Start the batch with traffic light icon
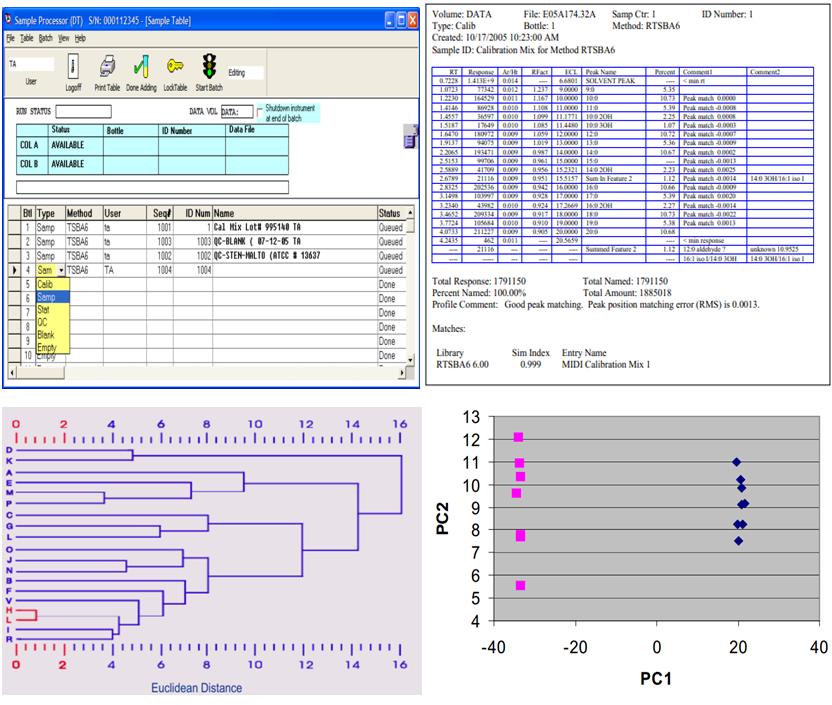The height and width of the screenshot is (705, 832). [x=209, y=67]
